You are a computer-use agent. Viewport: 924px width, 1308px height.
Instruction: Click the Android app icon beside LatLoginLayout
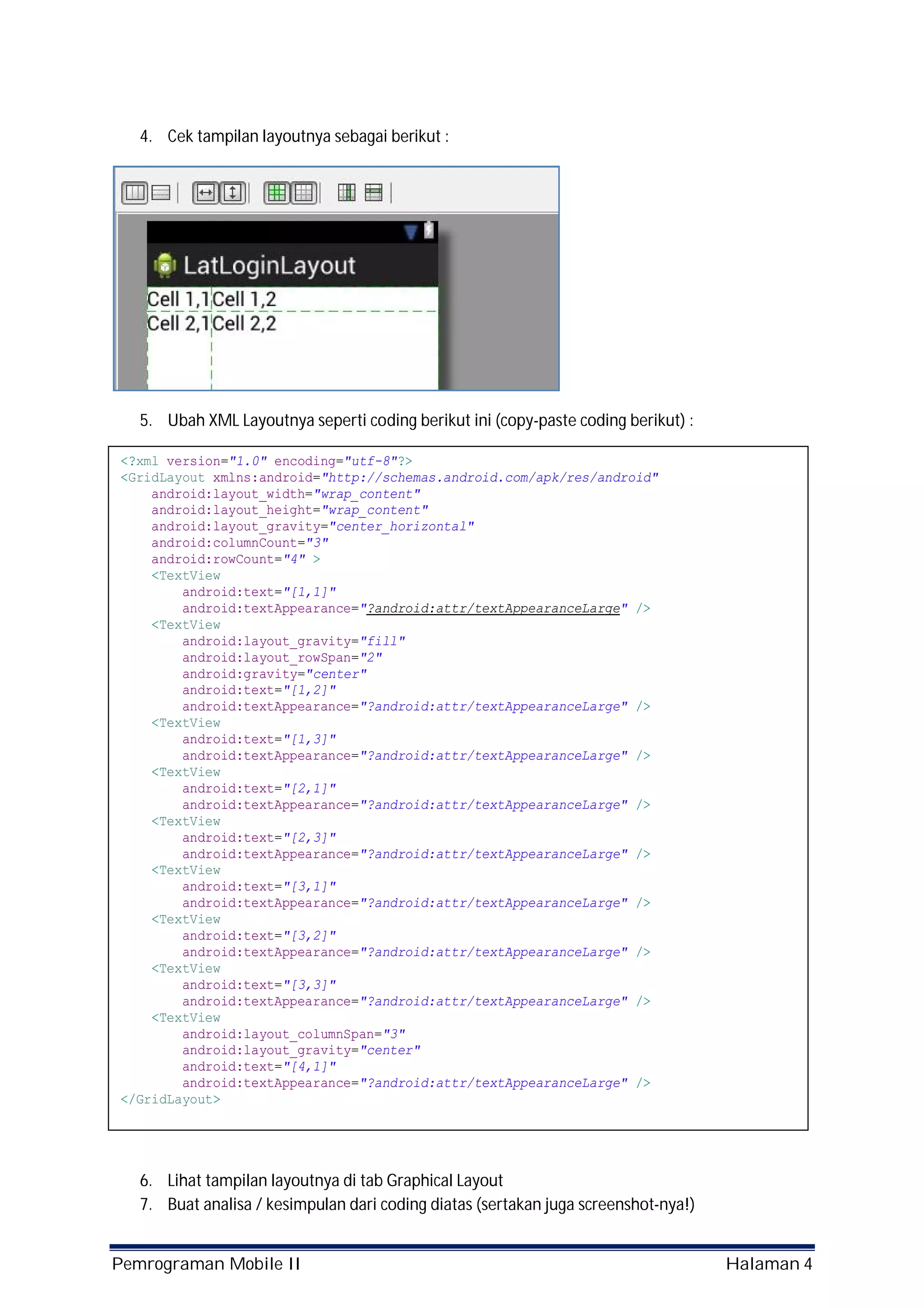coord(165,265)
